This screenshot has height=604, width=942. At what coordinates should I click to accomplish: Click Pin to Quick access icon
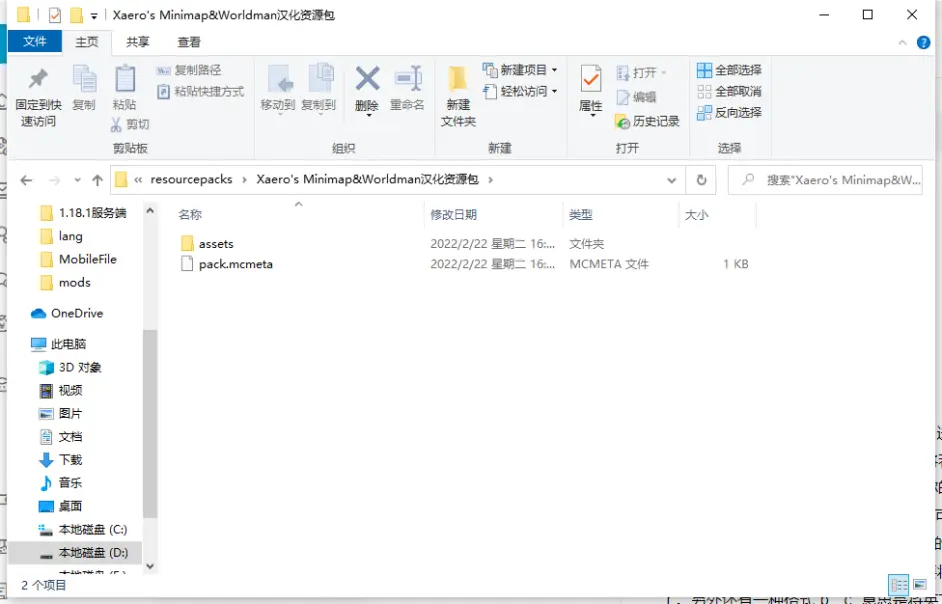pos(38,79)
